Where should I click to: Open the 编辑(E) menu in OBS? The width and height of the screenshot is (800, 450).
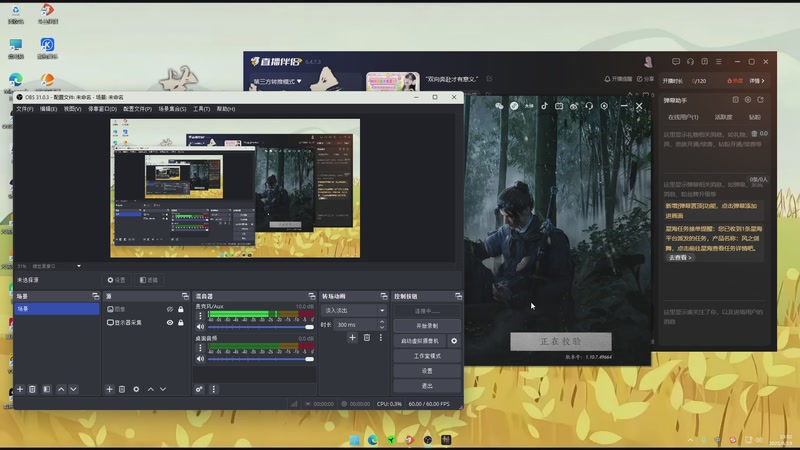(x=48, y=109)
